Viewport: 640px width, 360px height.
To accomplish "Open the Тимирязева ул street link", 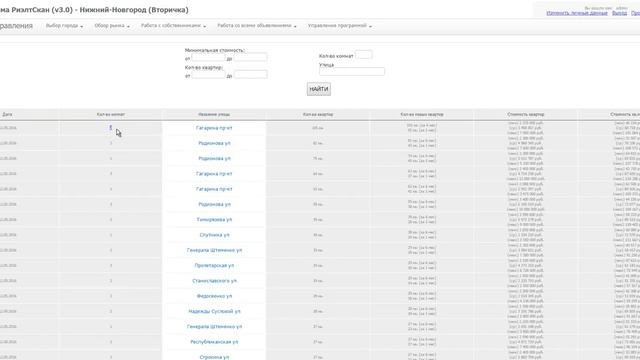I will (x=214, y=220).
